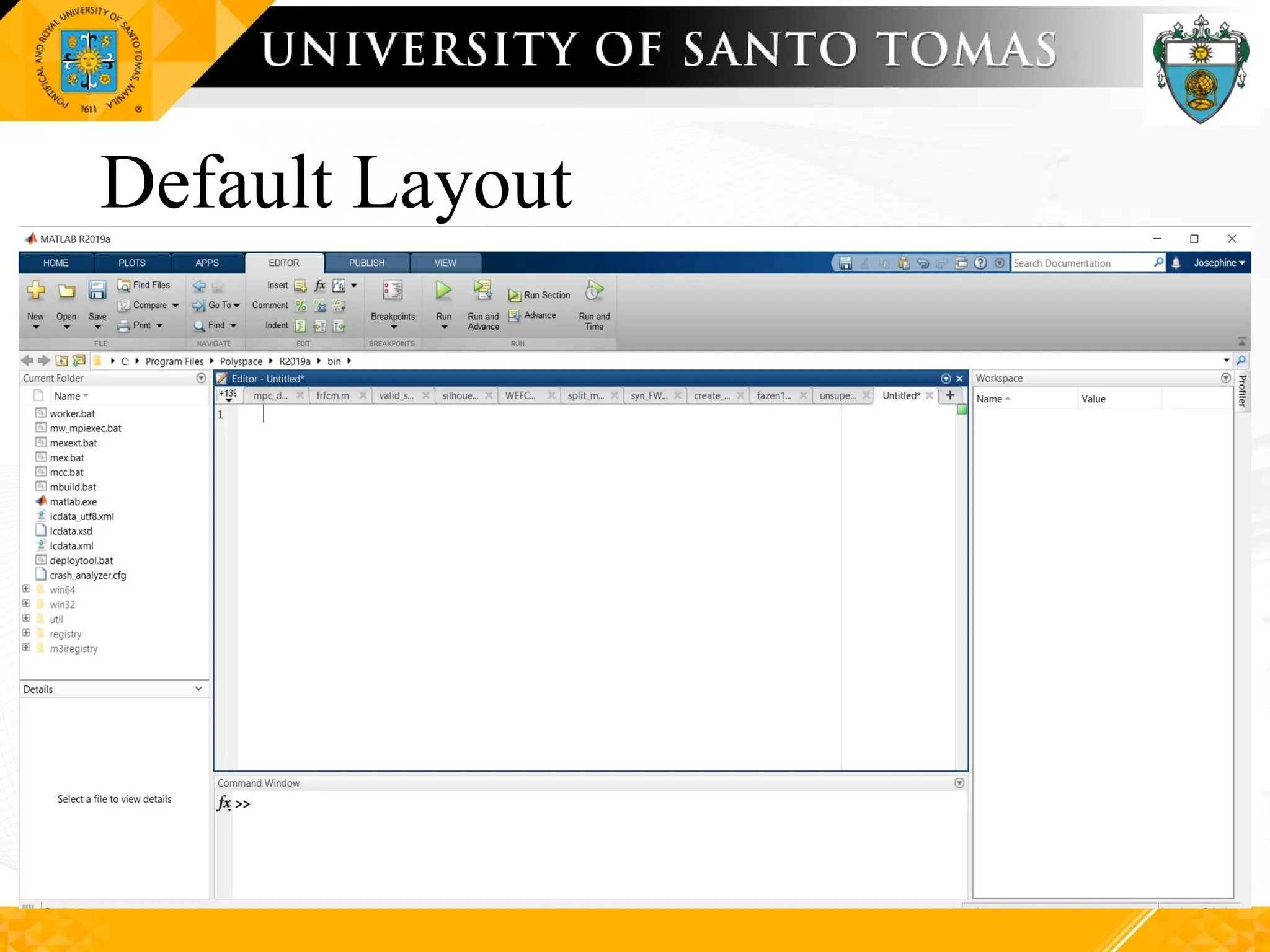Click the notification bell icon
This screenshot has width=1270, height=952.
(1176, 263)
